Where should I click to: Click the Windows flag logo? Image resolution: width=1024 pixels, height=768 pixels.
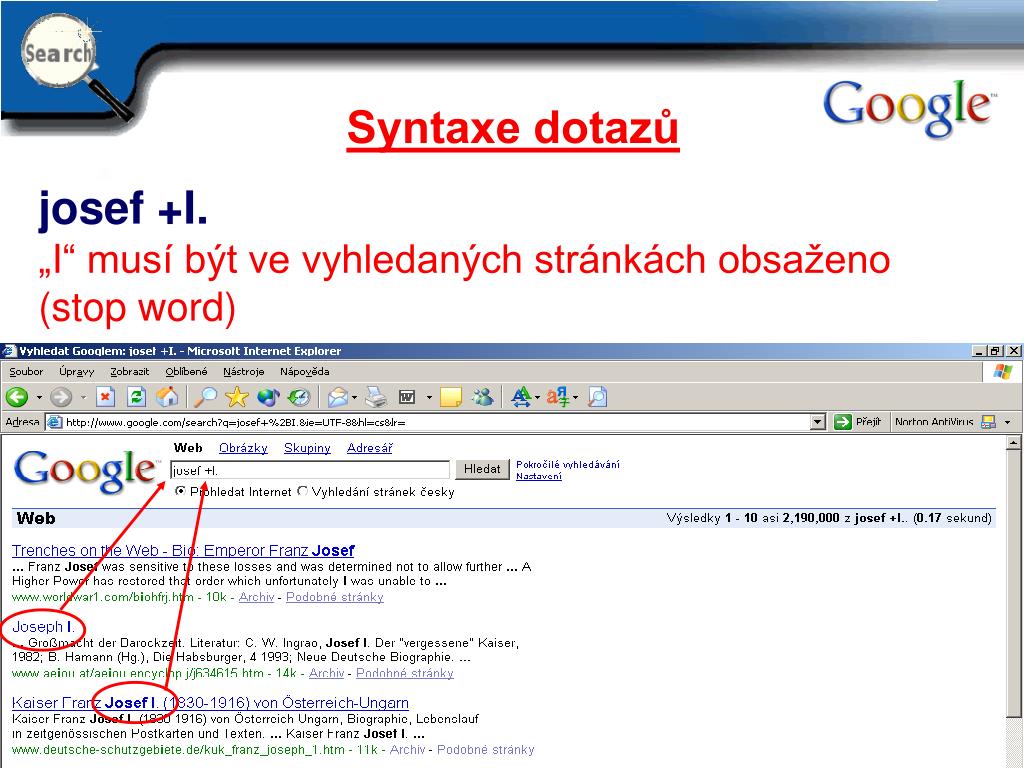pos(1002,372)
